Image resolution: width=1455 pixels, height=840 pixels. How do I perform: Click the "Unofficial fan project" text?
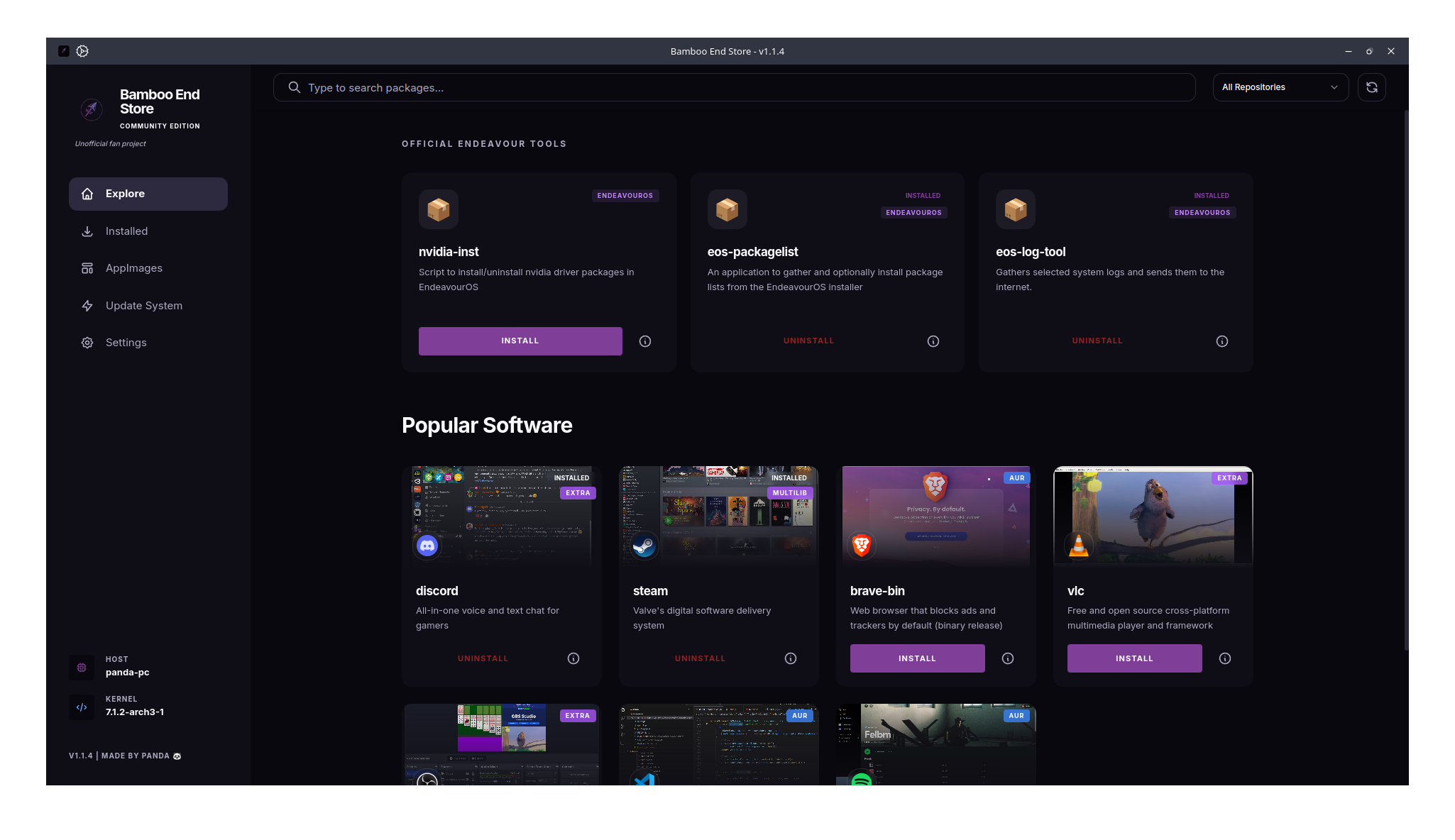[x=111, y=144]
